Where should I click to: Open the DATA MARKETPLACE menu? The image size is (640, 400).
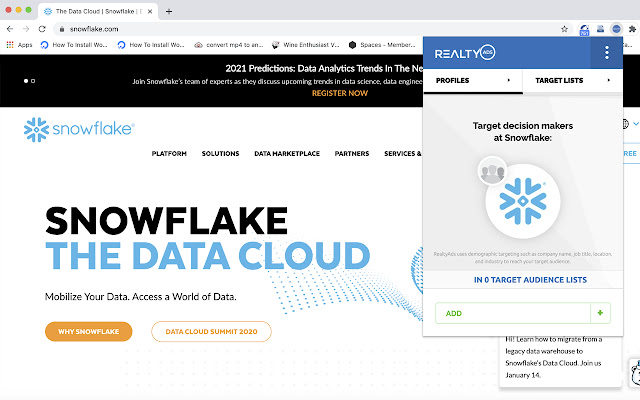pyautogui.click(x=287, y=153)
